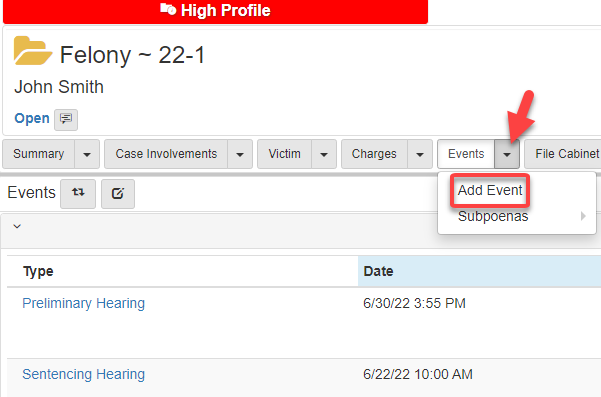Open the Preliminary Hearing event link
This screenshot has height=397, width=601.
click(x=84, y=303)
